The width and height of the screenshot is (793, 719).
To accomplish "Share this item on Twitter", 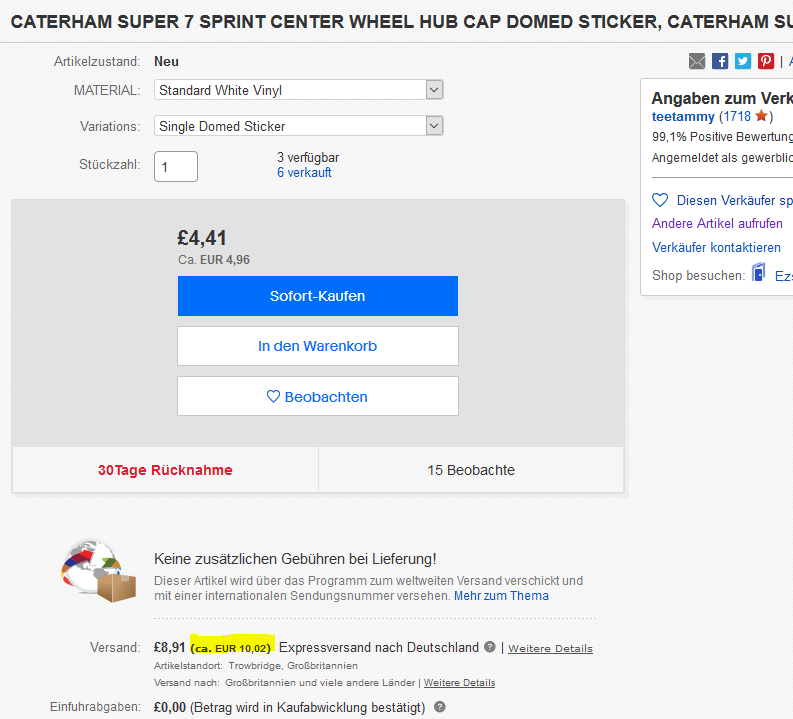I will point(743,61).
